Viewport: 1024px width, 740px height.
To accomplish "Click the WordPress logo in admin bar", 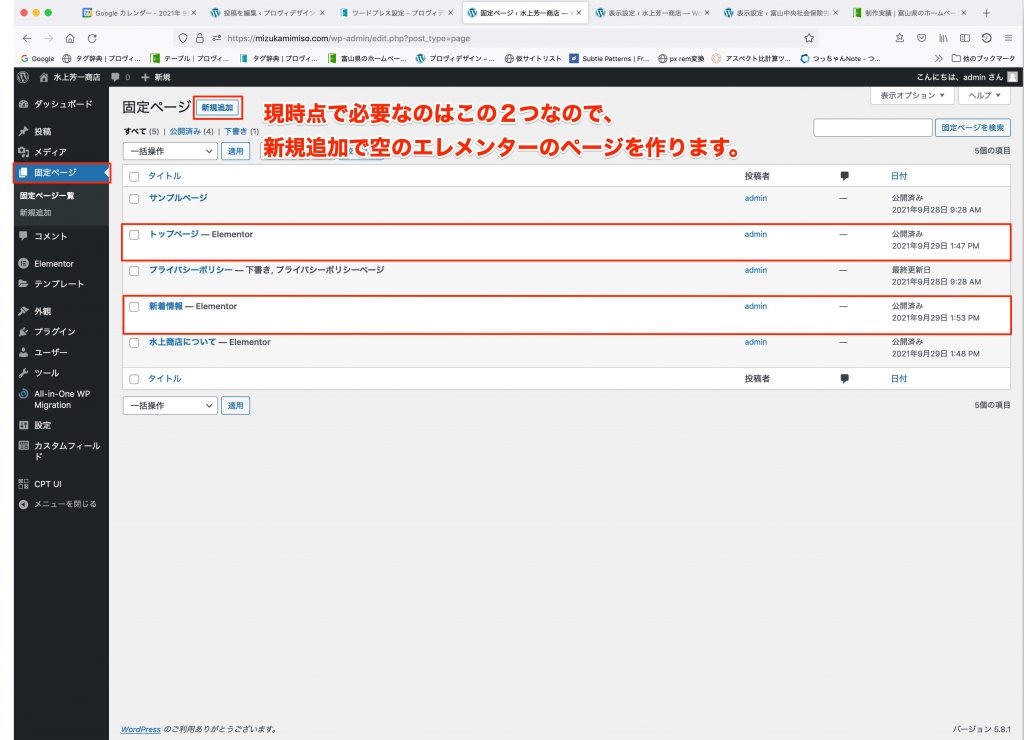I will (23, 77).
